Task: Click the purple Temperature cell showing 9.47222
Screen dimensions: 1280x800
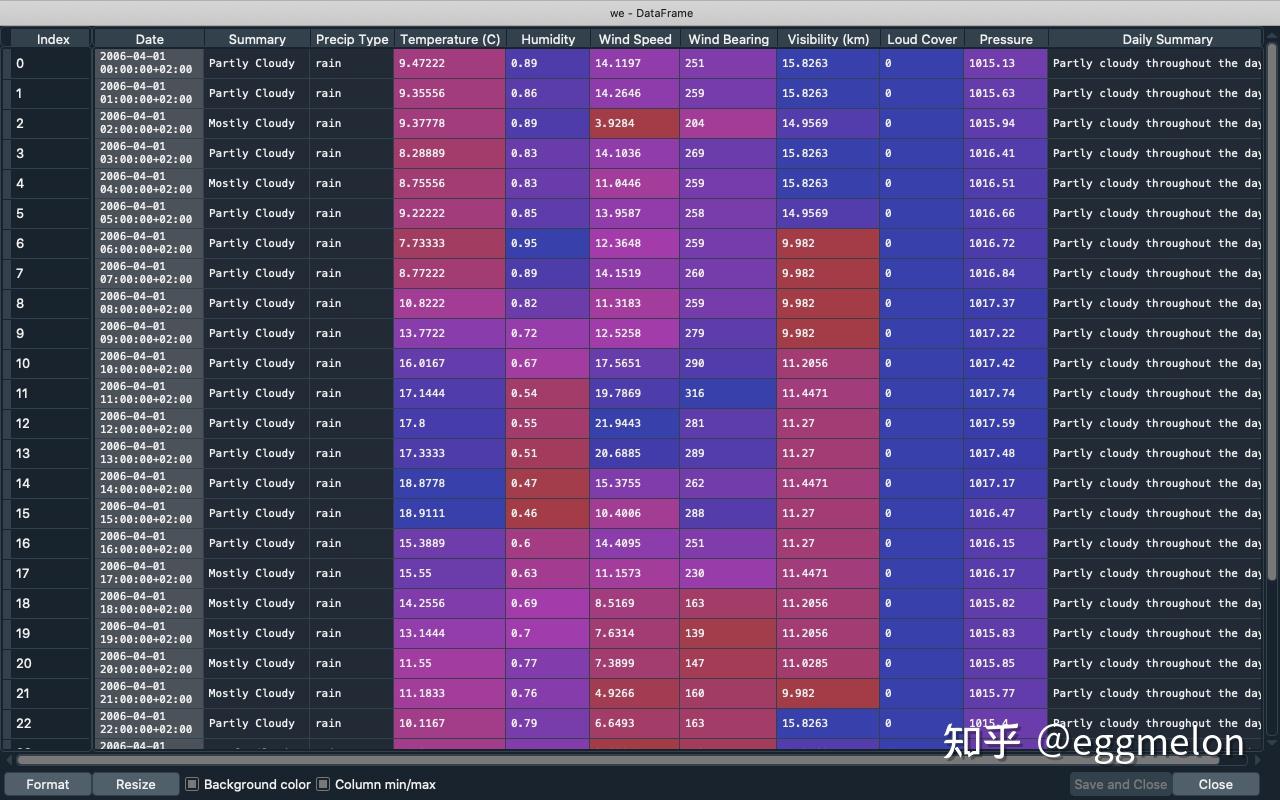Action: (x=449, y=63)
